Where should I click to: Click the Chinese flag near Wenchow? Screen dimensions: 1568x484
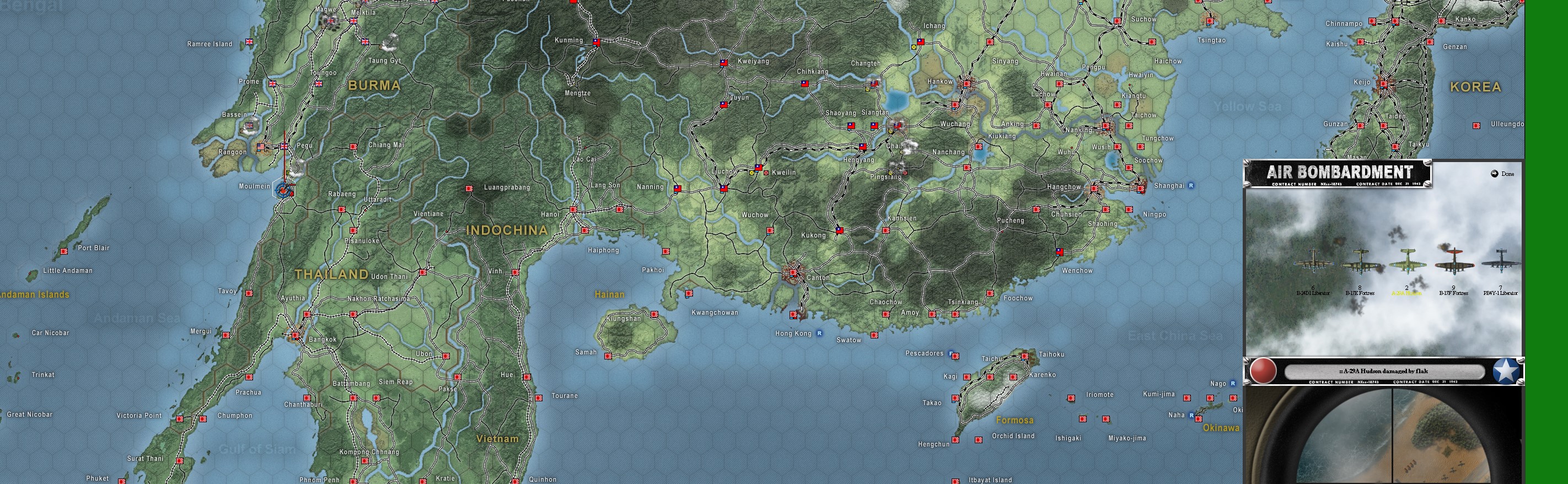pyautogui.click(x=1059, y=251)
